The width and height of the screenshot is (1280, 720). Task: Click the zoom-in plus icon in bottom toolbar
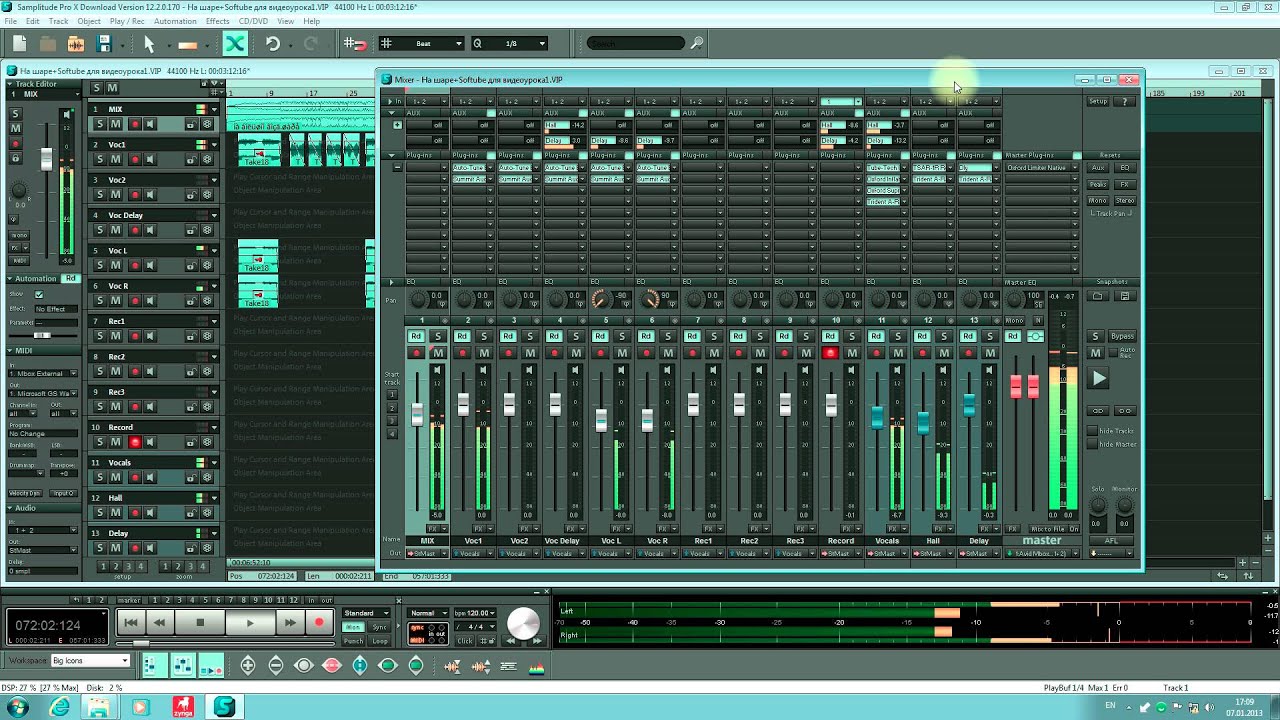click(x=248, y=666)
